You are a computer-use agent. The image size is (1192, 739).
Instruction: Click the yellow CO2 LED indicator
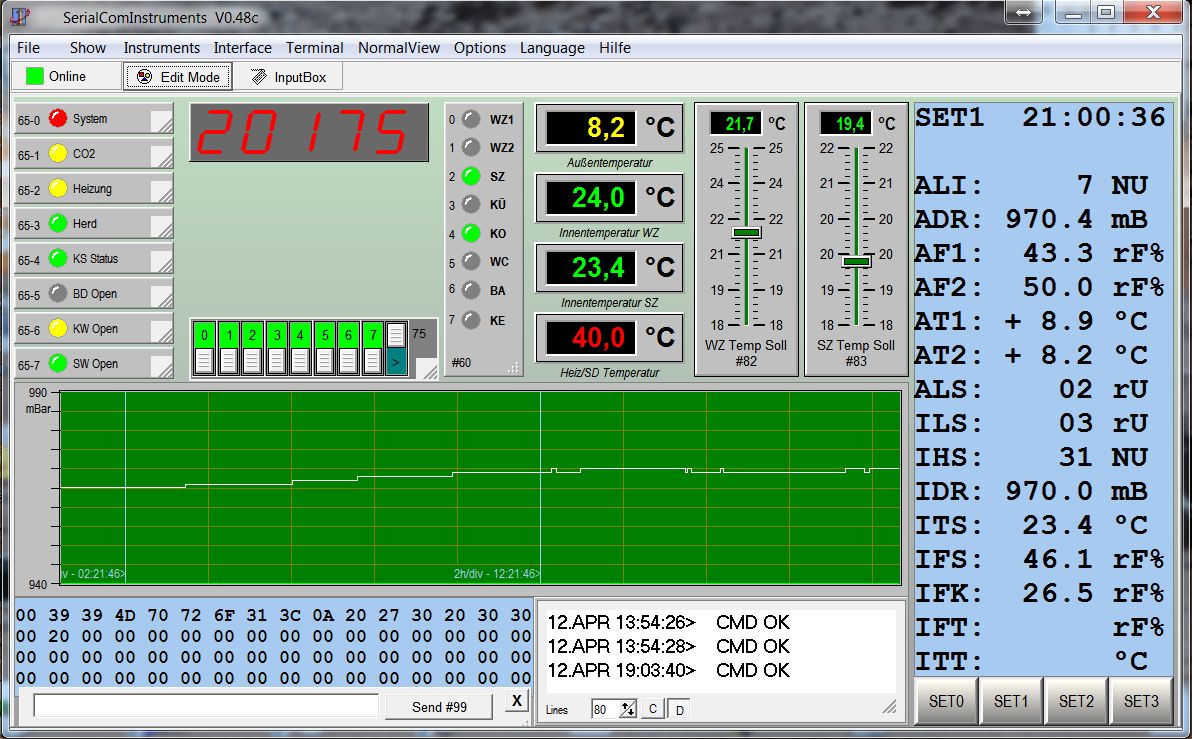(x=58, y=154)
